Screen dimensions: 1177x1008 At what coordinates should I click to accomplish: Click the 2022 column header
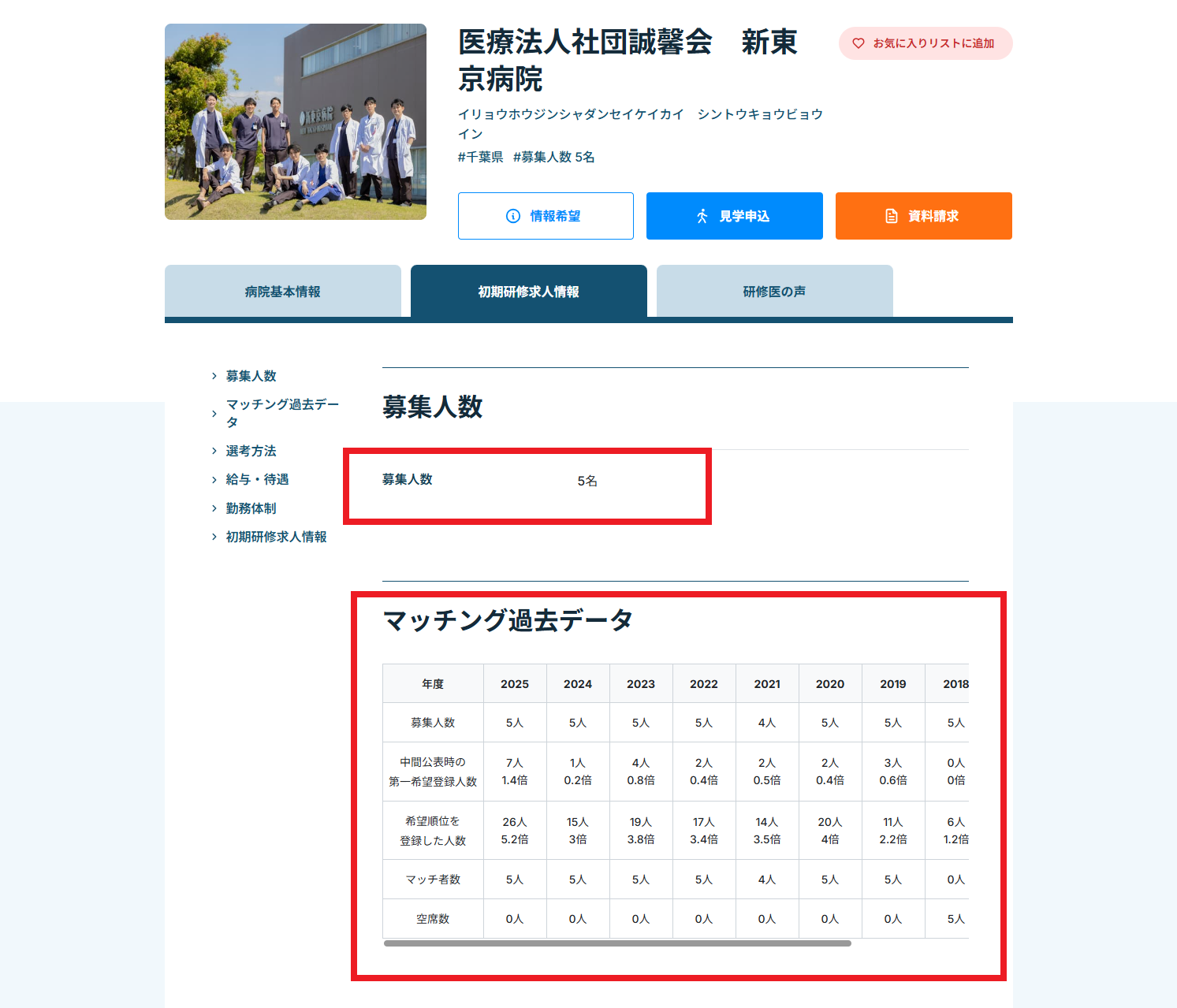click(x=704, y=683)
